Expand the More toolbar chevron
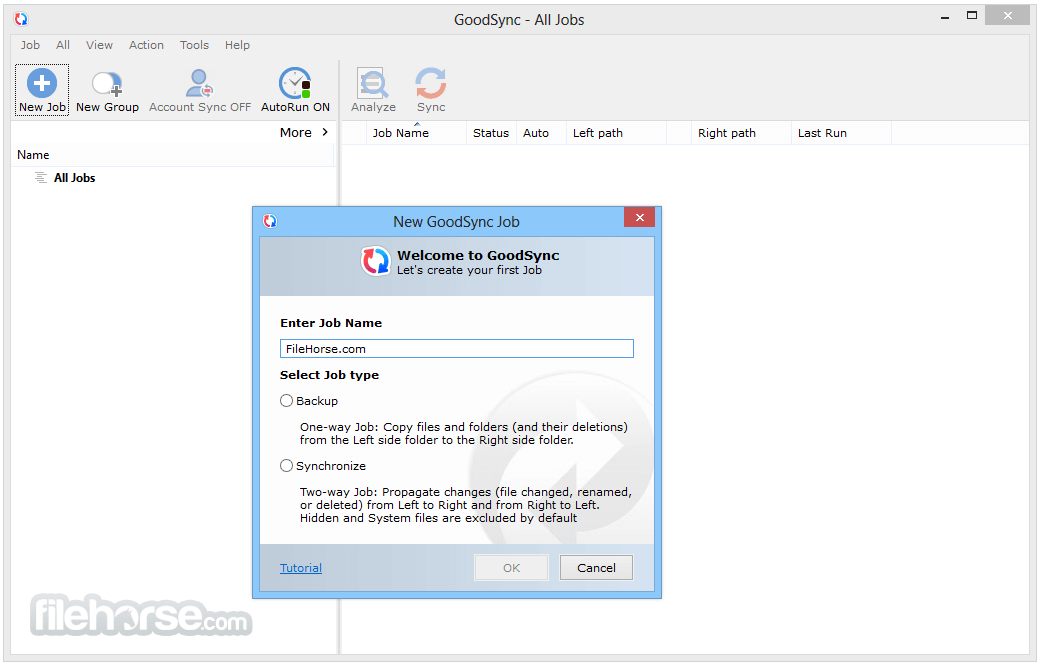 (325, 132)
